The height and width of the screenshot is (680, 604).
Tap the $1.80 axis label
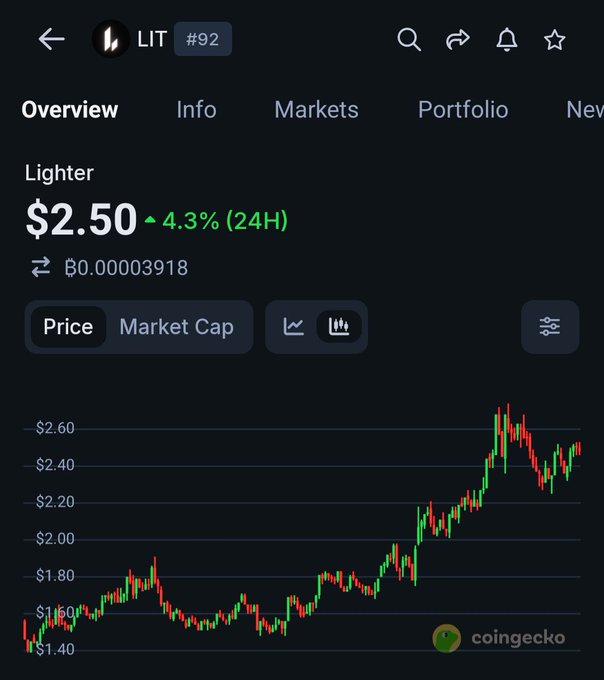tap(55, 576)
